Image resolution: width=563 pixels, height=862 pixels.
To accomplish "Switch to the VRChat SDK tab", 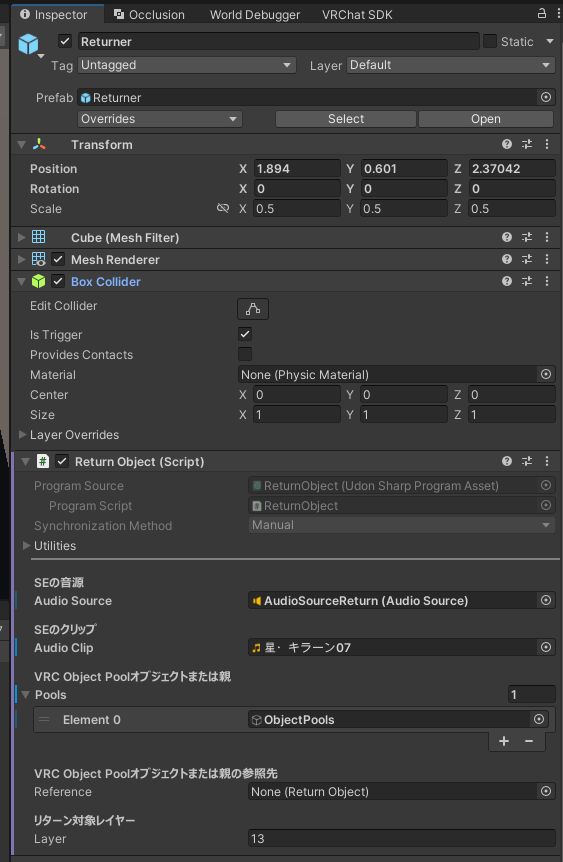I will point(357,15).
